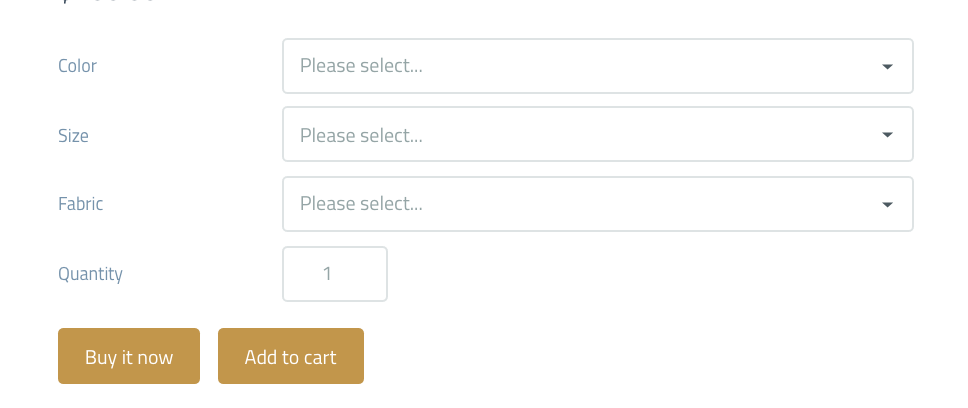Click the caret arrow in the Color field
968x408 pixels.
click(x=887, y=66)
